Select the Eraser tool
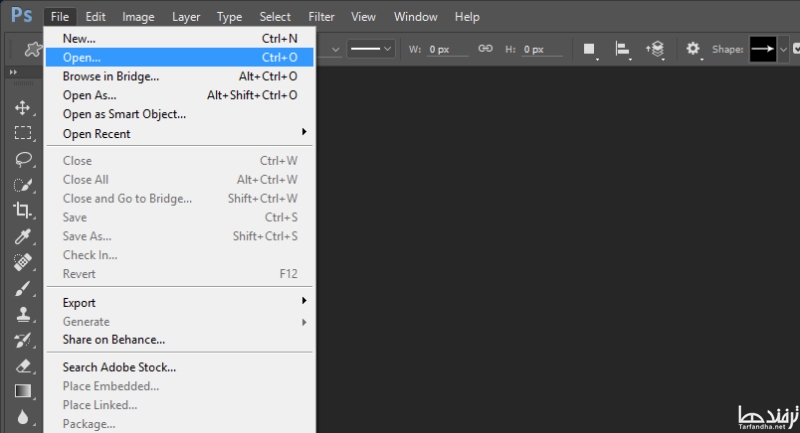This screenshot has width=800, height=433. pyautogui.click(x=22, y=366)
